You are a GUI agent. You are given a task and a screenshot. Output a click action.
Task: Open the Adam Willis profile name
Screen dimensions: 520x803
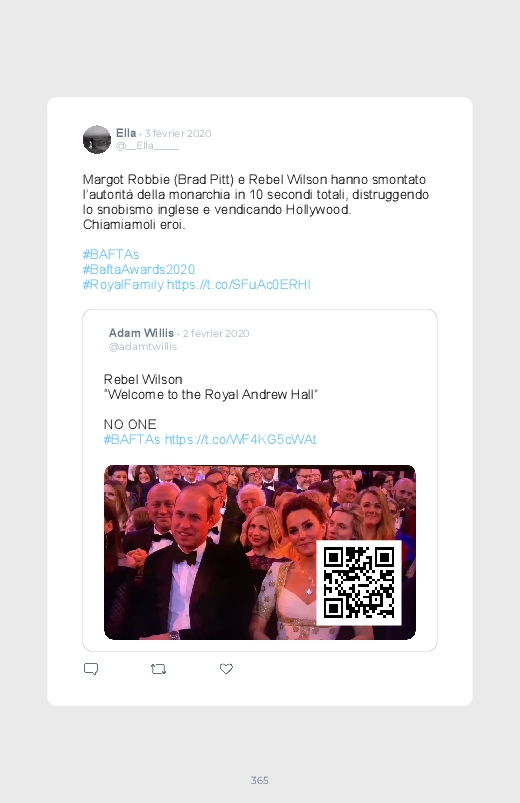pyautogui.click(x=141, y=333)
